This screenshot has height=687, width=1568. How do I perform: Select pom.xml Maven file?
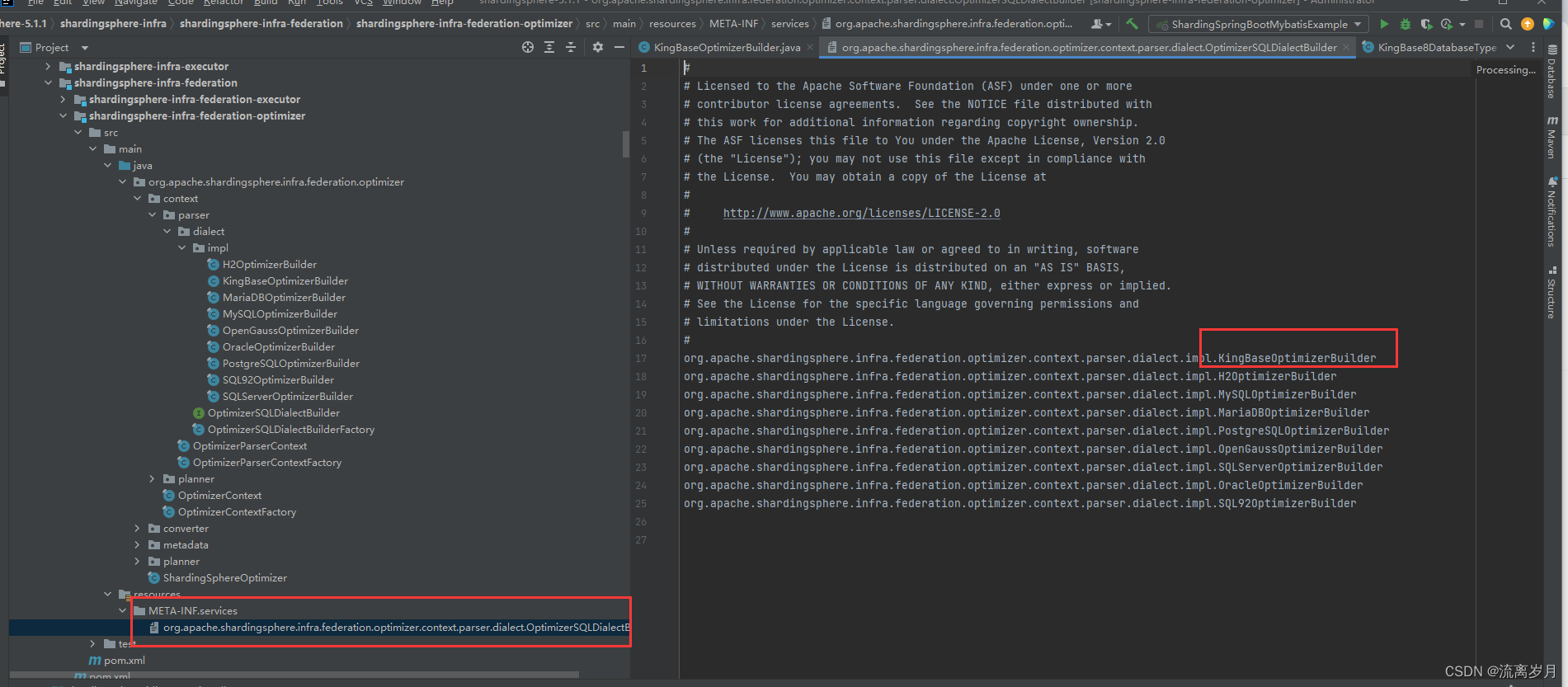(117, 660)
